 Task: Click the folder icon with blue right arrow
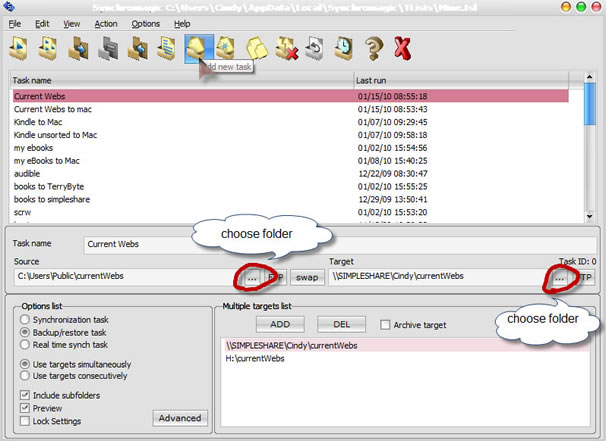pyautogui.click(x=78, y=48)
